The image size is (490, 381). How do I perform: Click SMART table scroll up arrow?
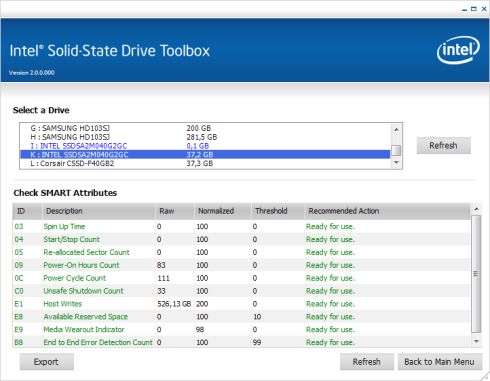coord(476,209)
